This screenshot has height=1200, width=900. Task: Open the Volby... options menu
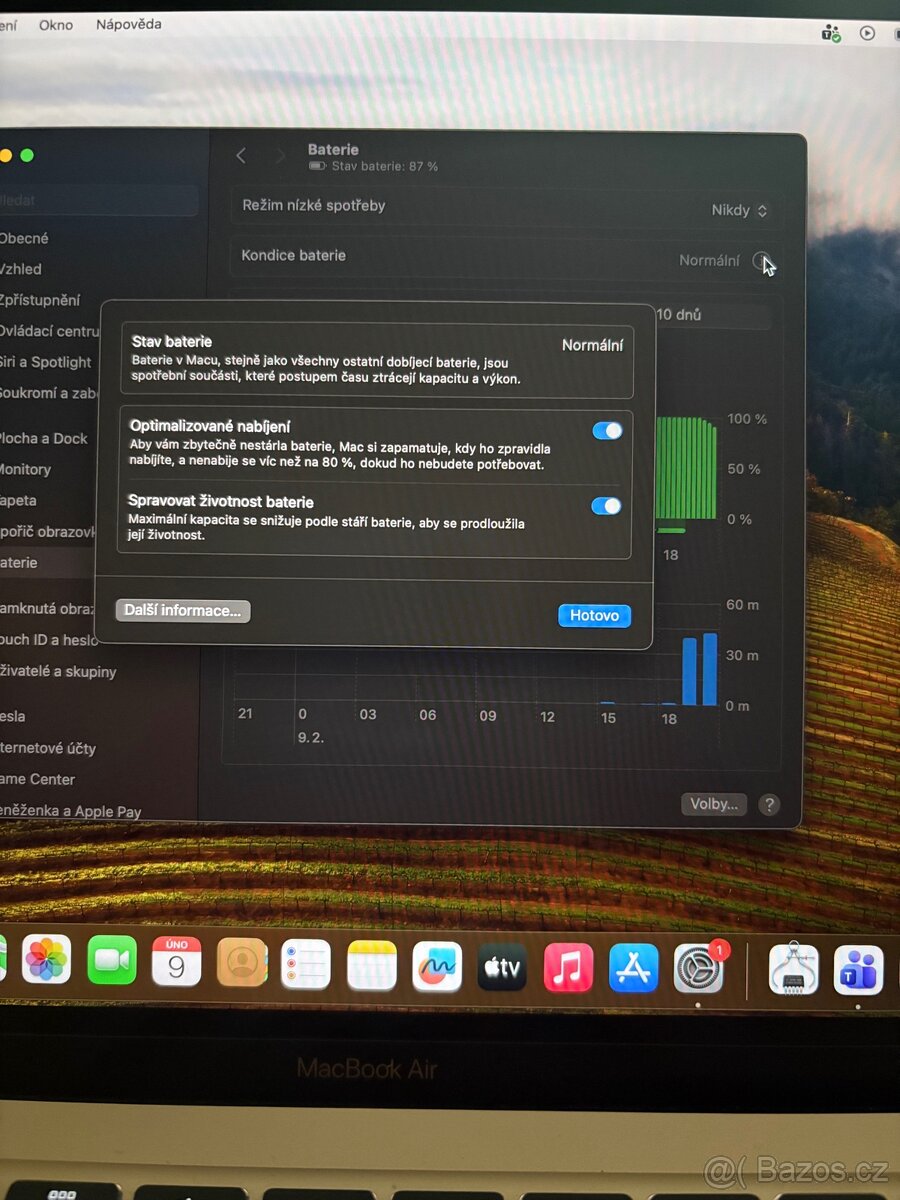[713, 804]
